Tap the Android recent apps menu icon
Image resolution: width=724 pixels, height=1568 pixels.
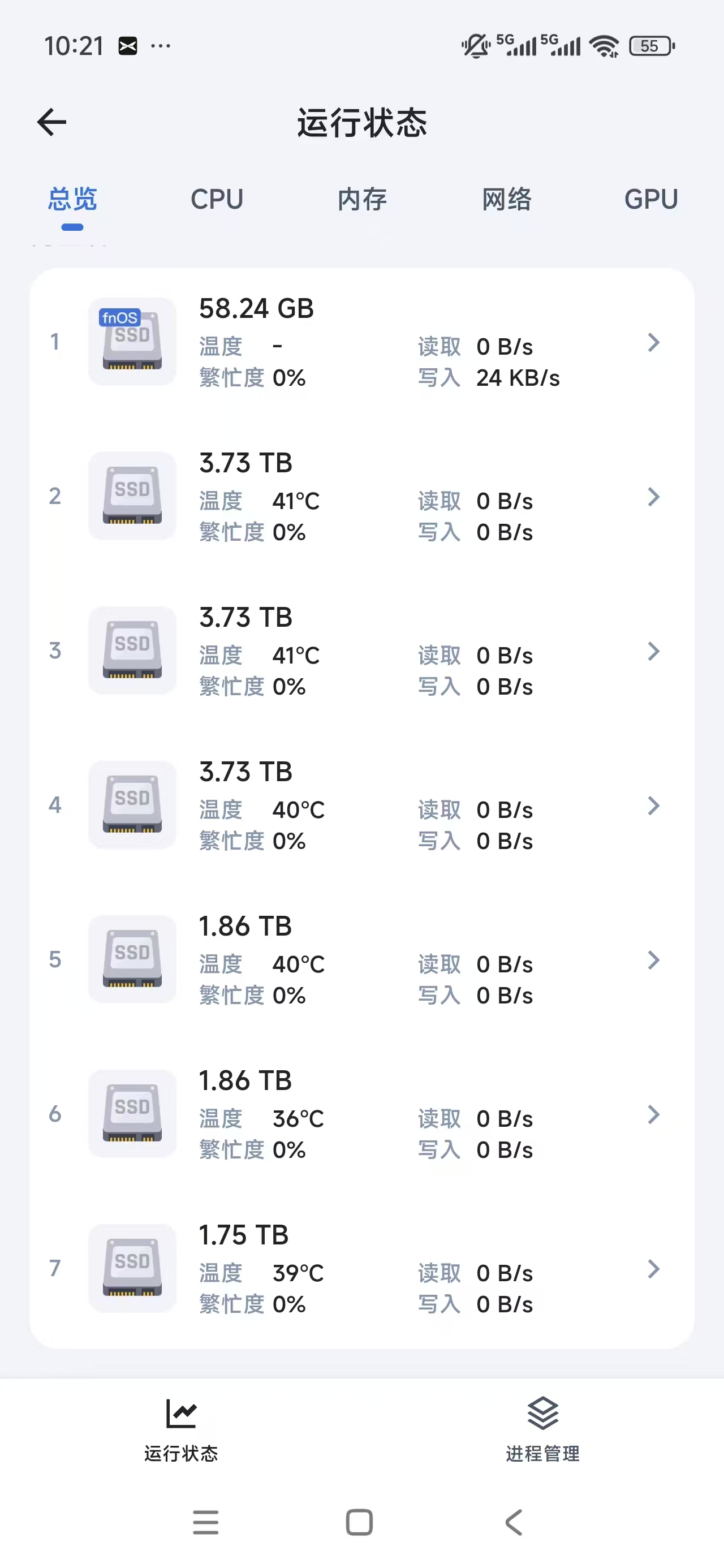pos(206,1522)
